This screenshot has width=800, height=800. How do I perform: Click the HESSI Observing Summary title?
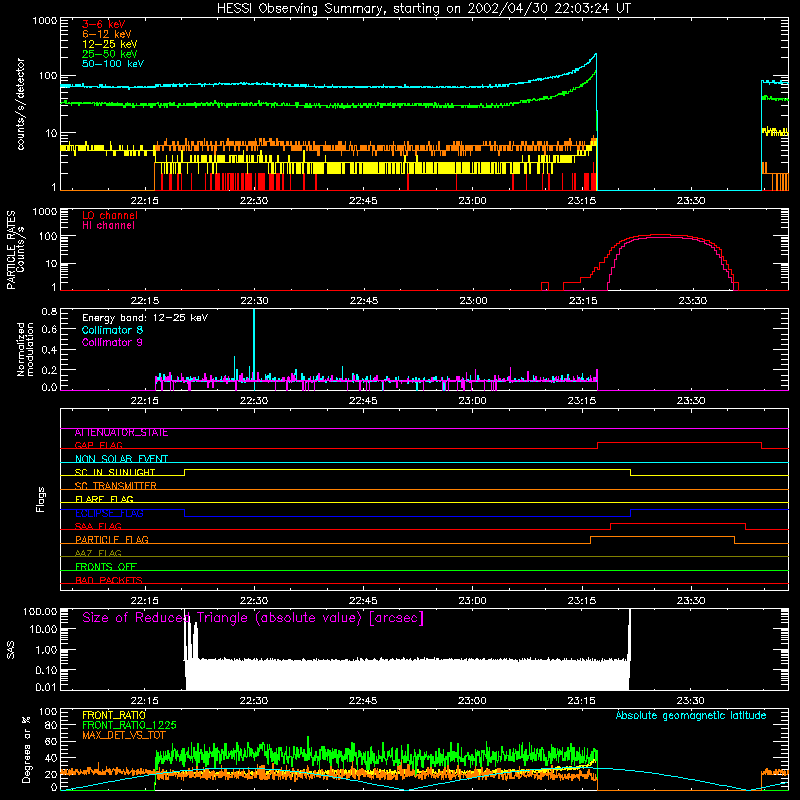pos(423,9)
